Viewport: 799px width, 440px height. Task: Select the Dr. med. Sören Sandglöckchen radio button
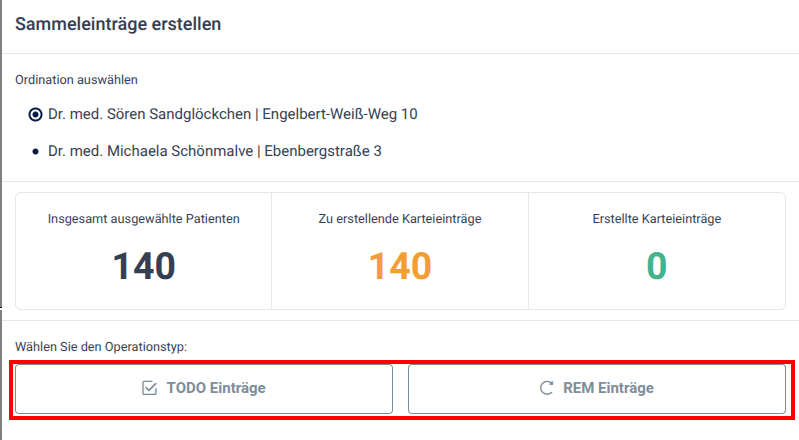35,115
